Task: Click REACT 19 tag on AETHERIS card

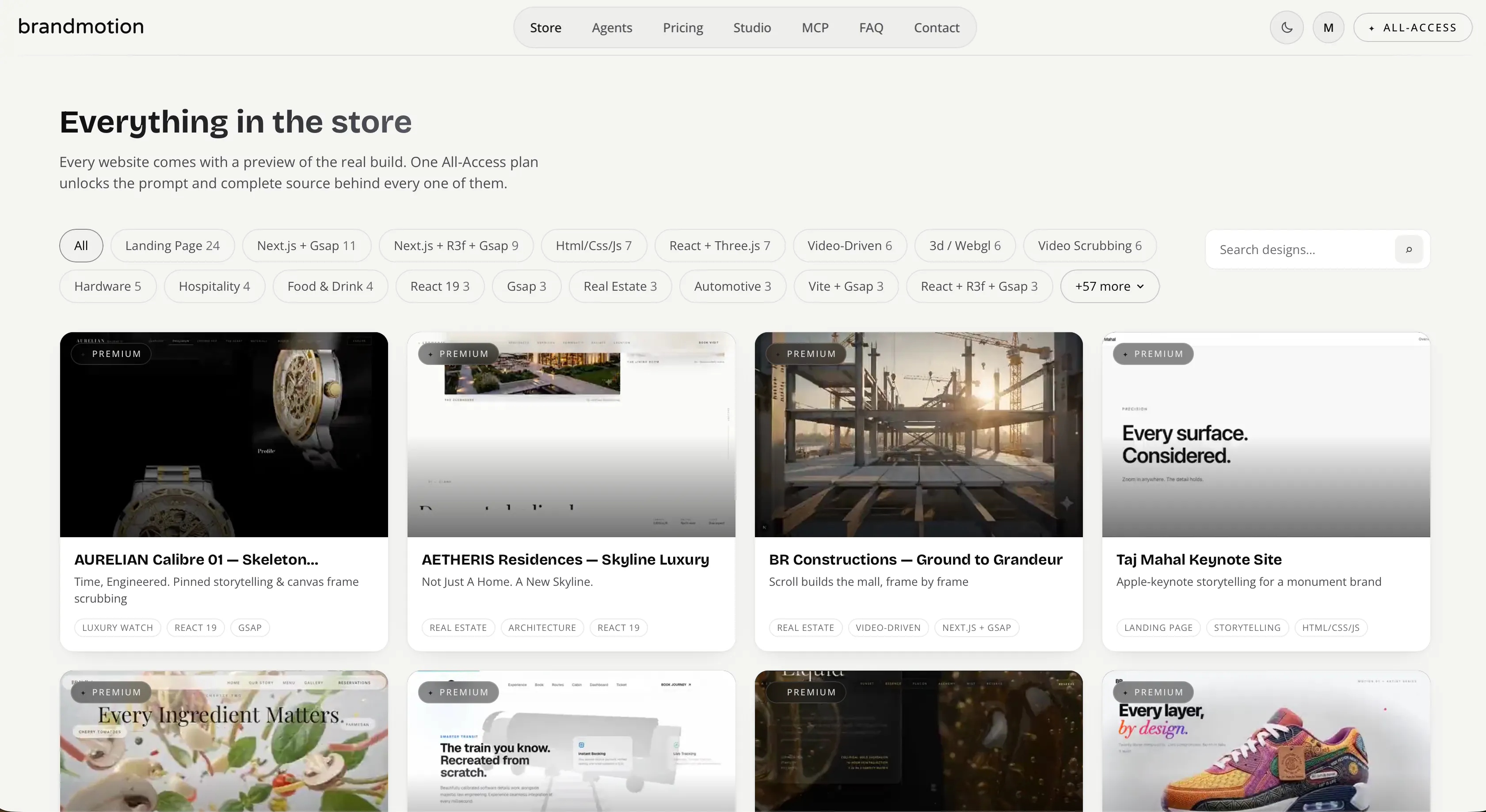Action: 618,627
